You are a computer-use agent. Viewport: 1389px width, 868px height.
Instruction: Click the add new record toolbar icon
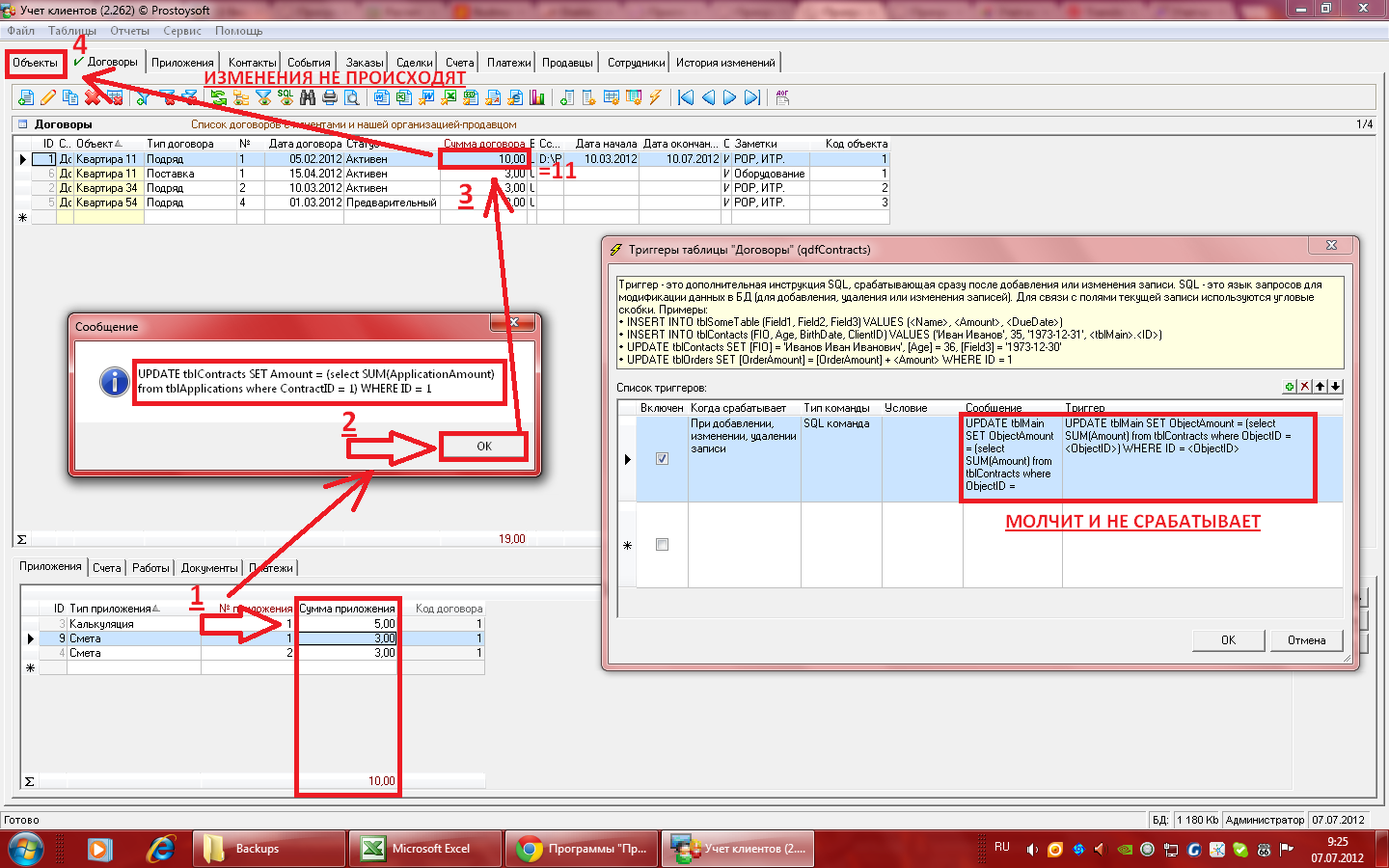[25, 97]
